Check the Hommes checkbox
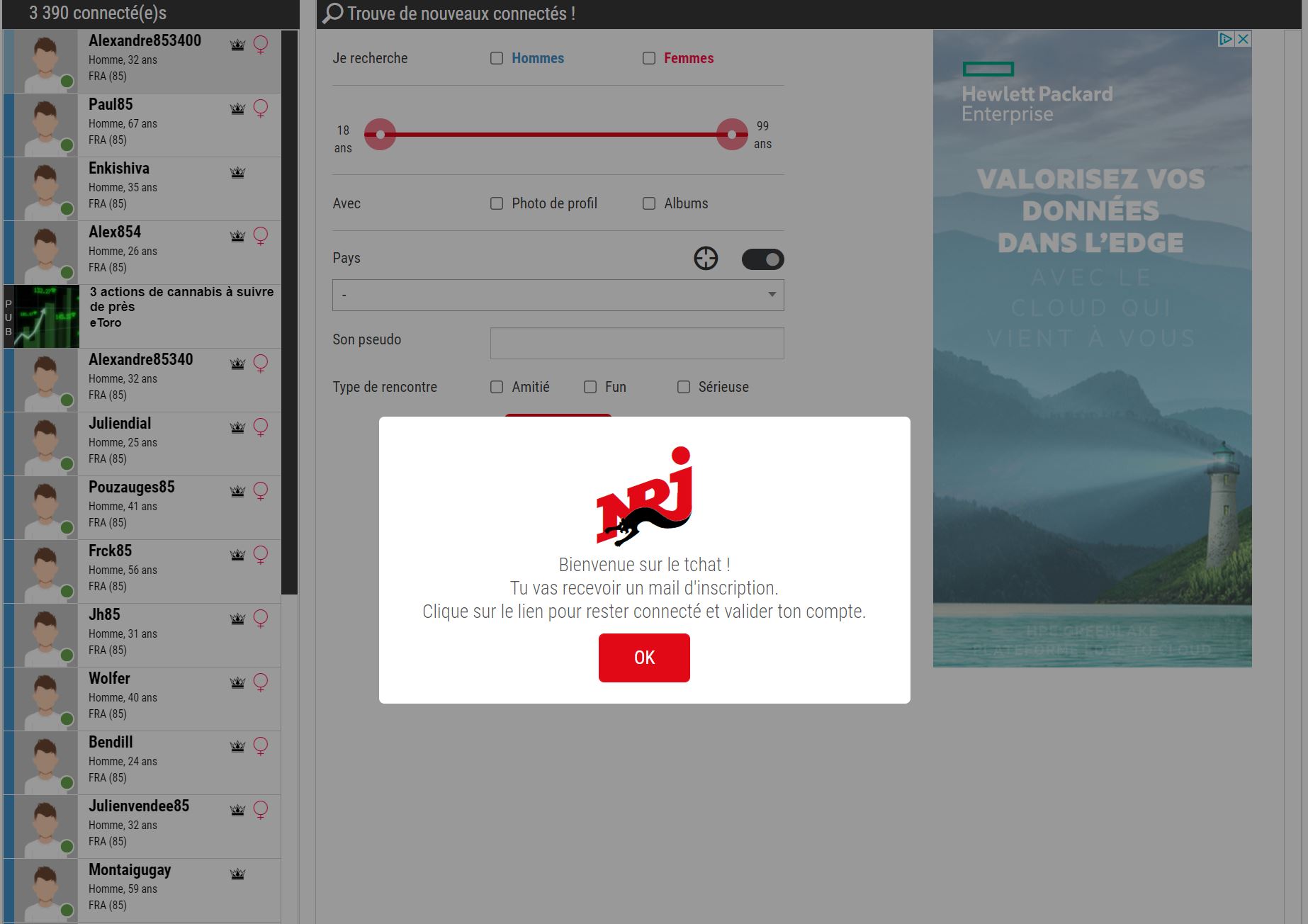The image size is (1308, 924). pos(497,58)
